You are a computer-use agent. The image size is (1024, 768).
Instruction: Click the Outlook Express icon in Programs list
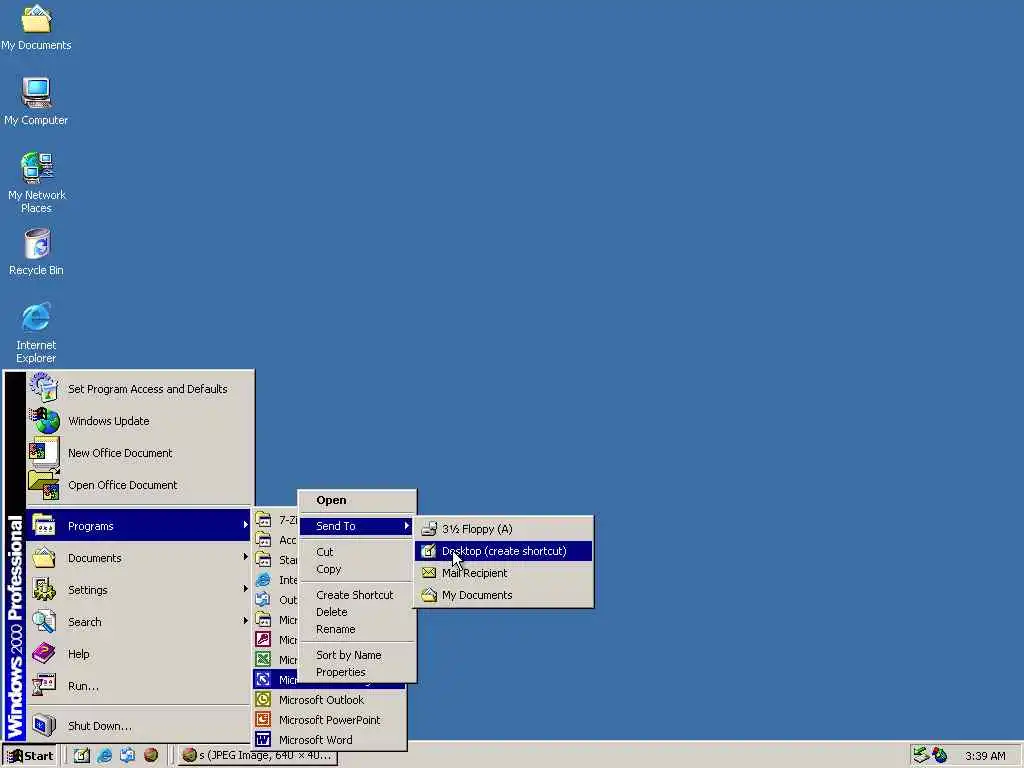coord(263,600)
